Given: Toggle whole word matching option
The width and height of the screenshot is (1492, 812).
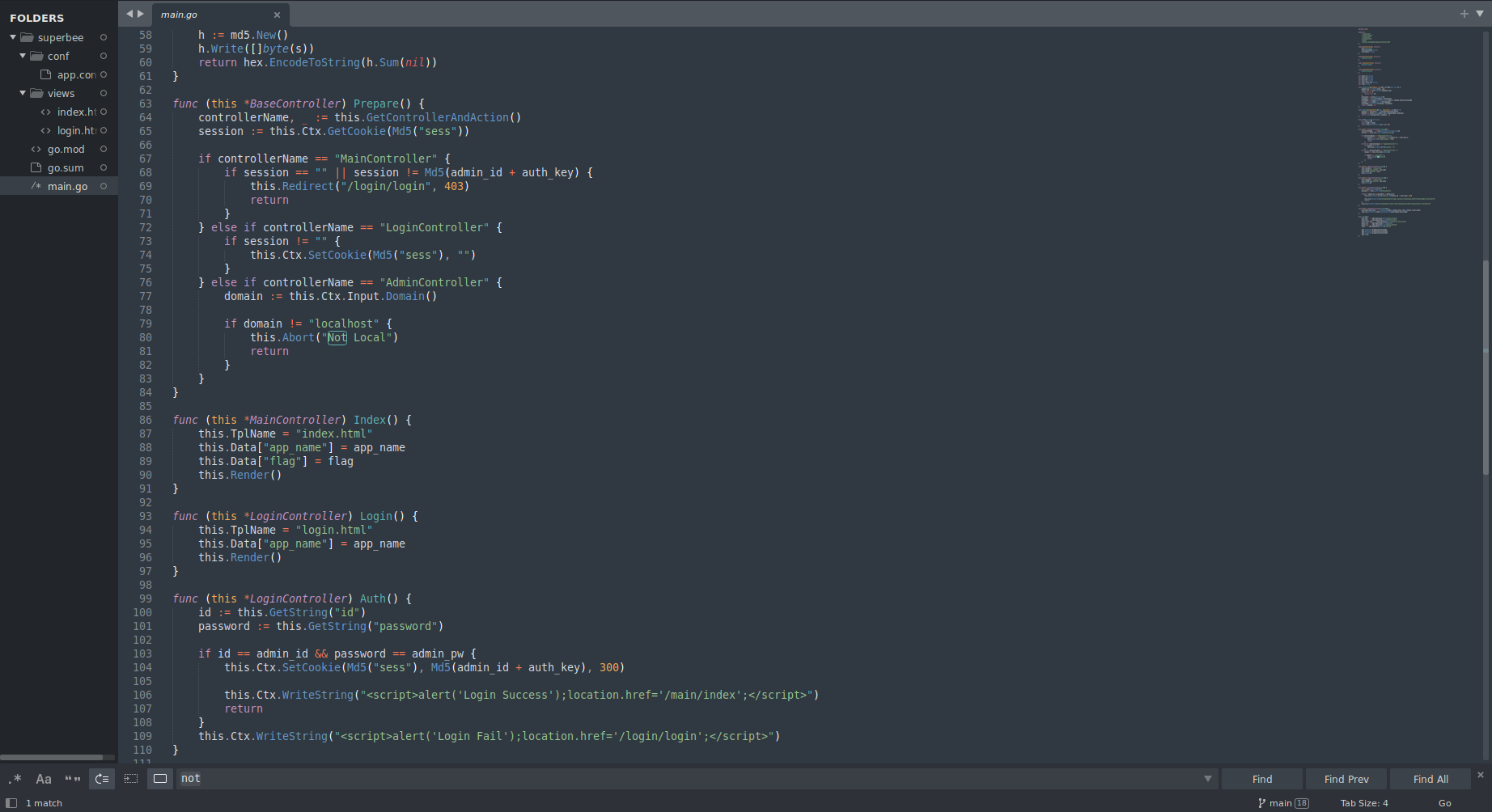Looking at the screenshot, I should pyautogui.click(x=73, y=779).
